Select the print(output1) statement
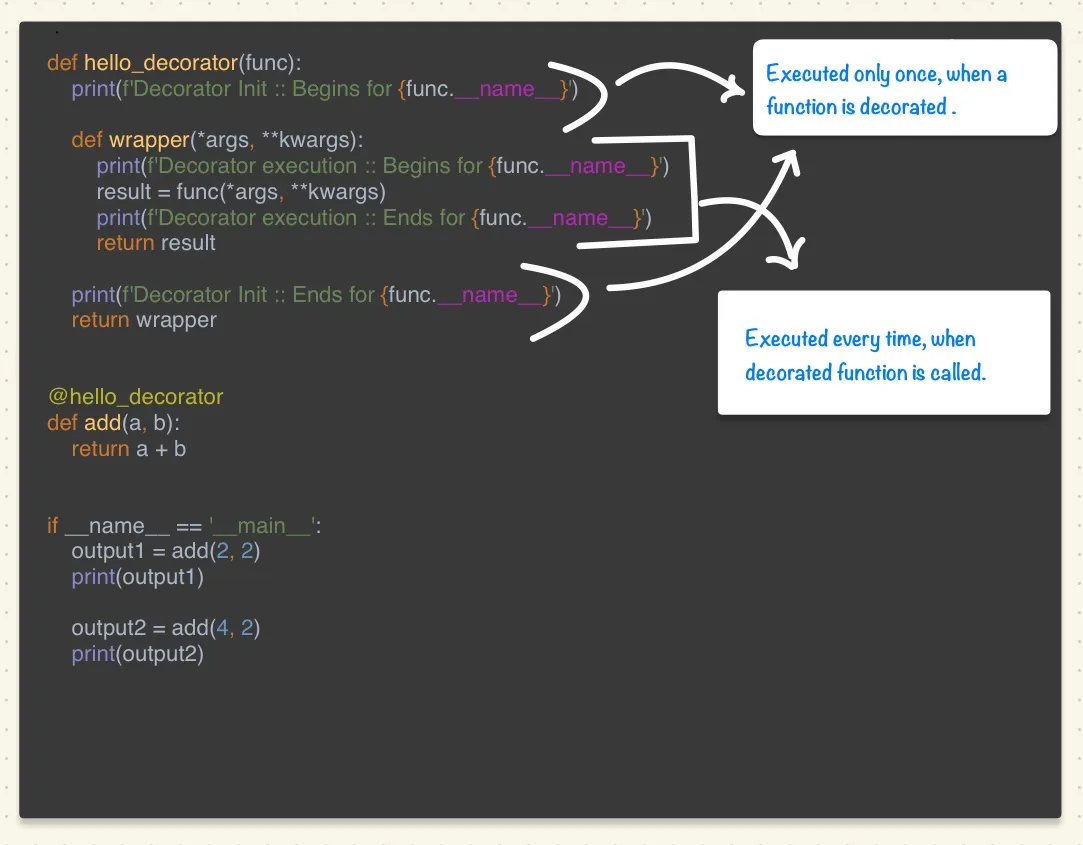The image size is (1083, 845). 137,577
